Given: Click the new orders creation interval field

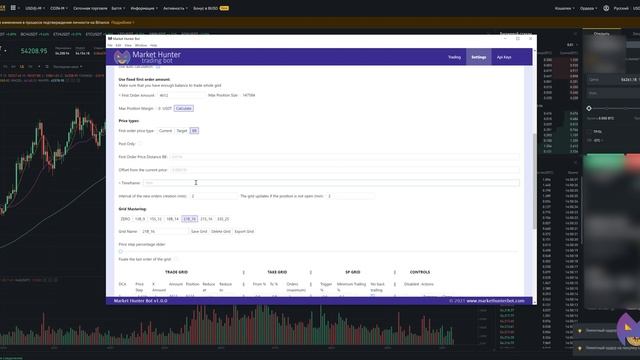Looking at the screenshot, I should [214, 196].
